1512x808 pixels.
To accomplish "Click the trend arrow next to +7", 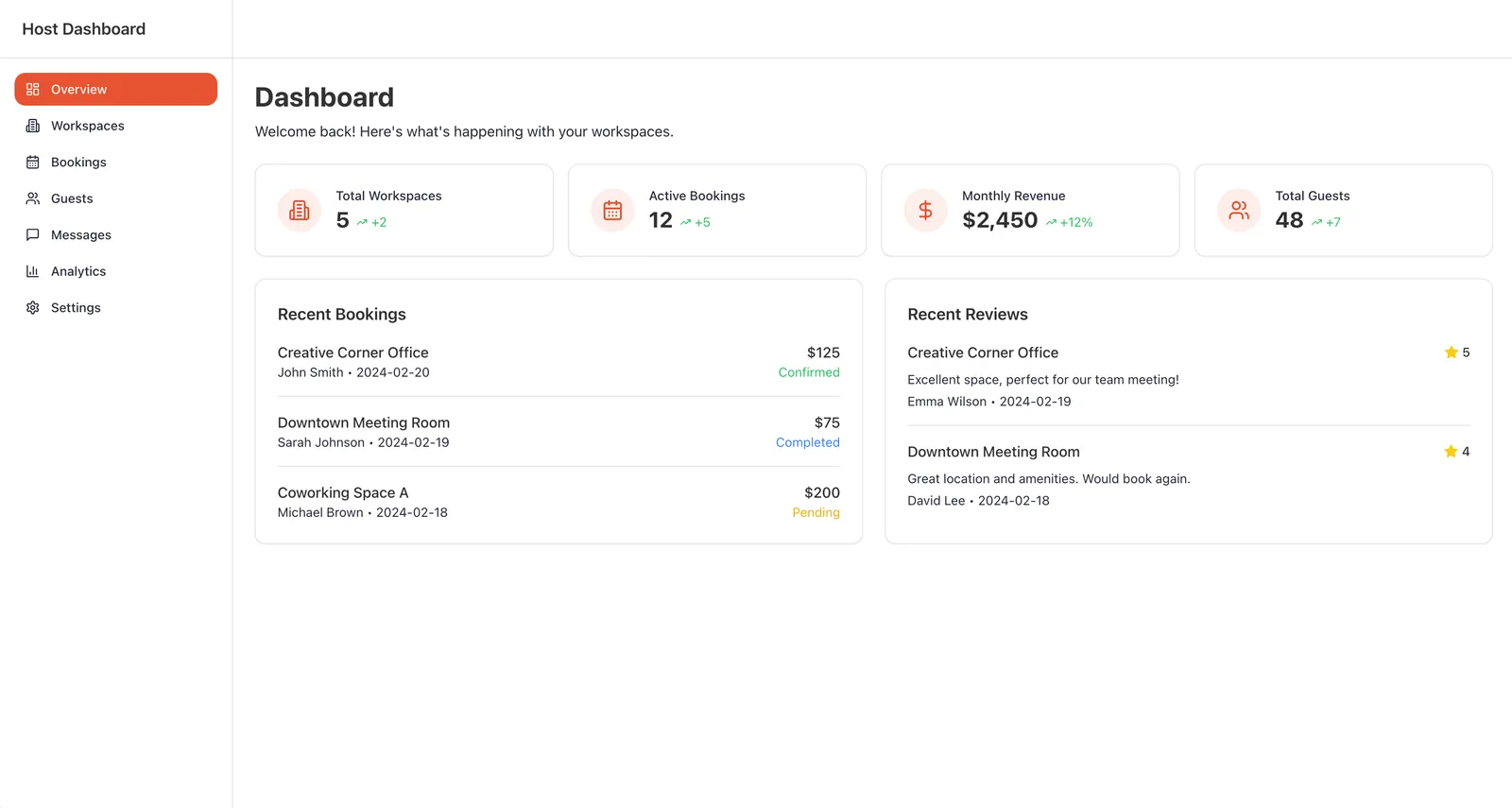I will (x=1316, y=223).
